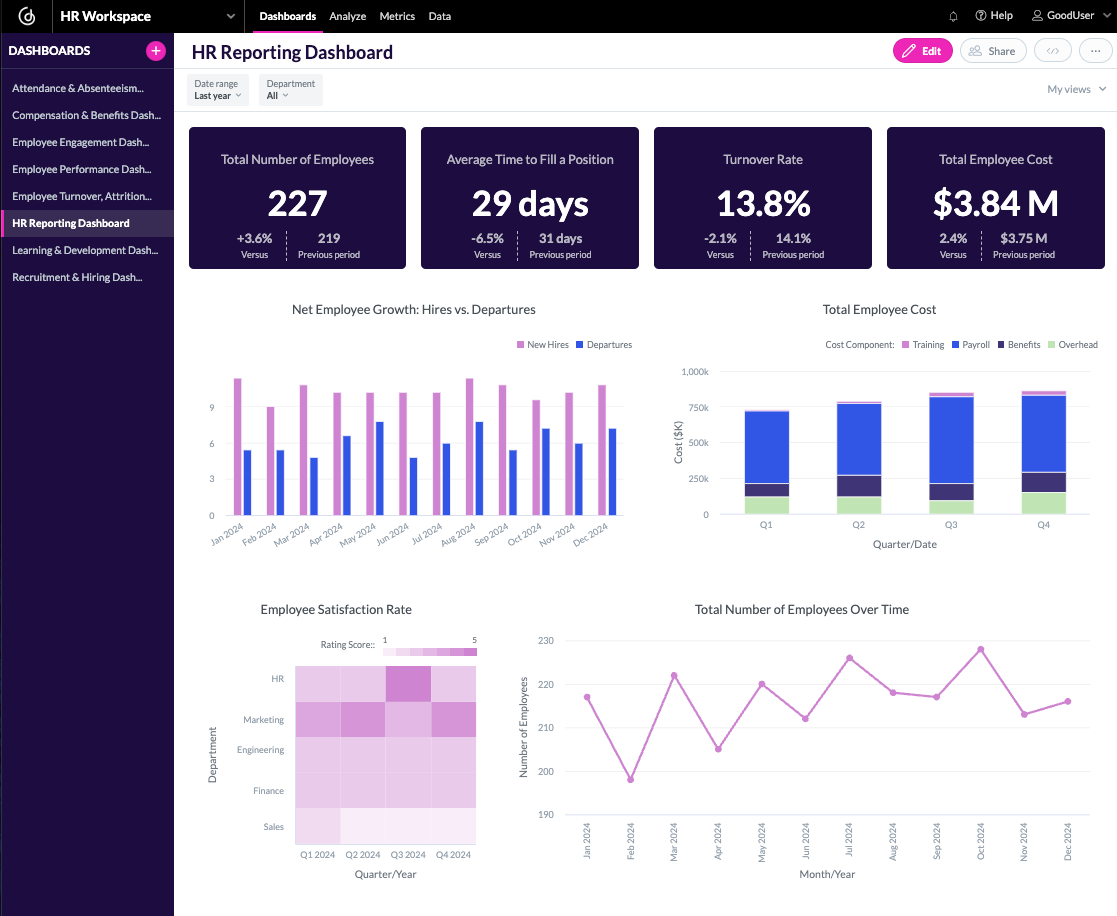Open the Date range filter dropdown
The height and width of the screenshot is (916, 1117).
(217, 89)
